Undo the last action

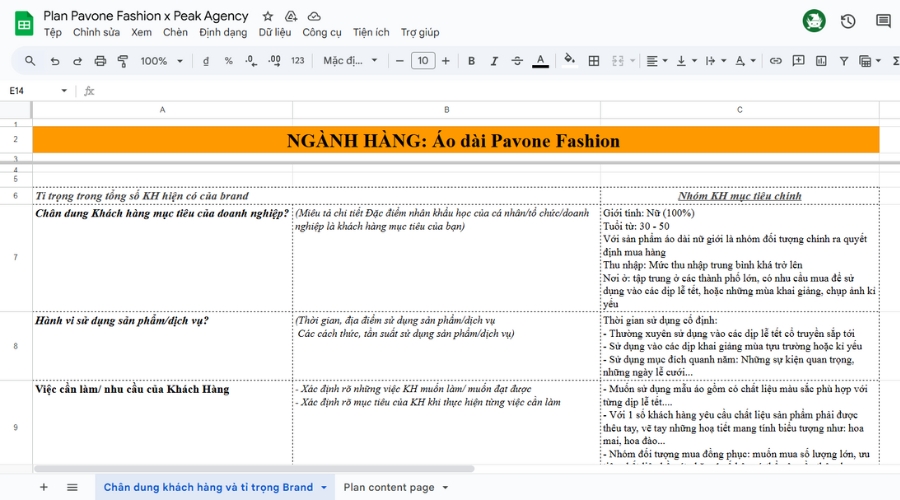point(55,61)
